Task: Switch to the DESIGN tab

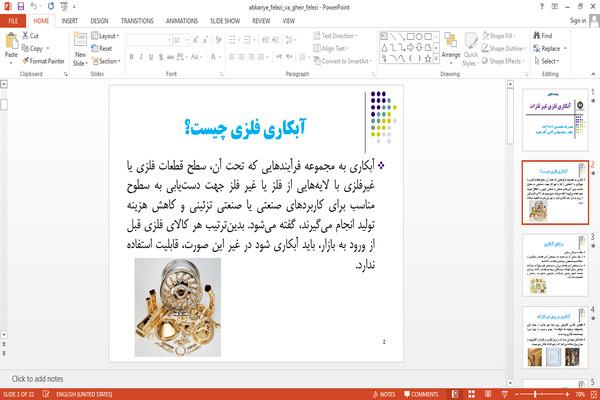Action: coord(99,21)
